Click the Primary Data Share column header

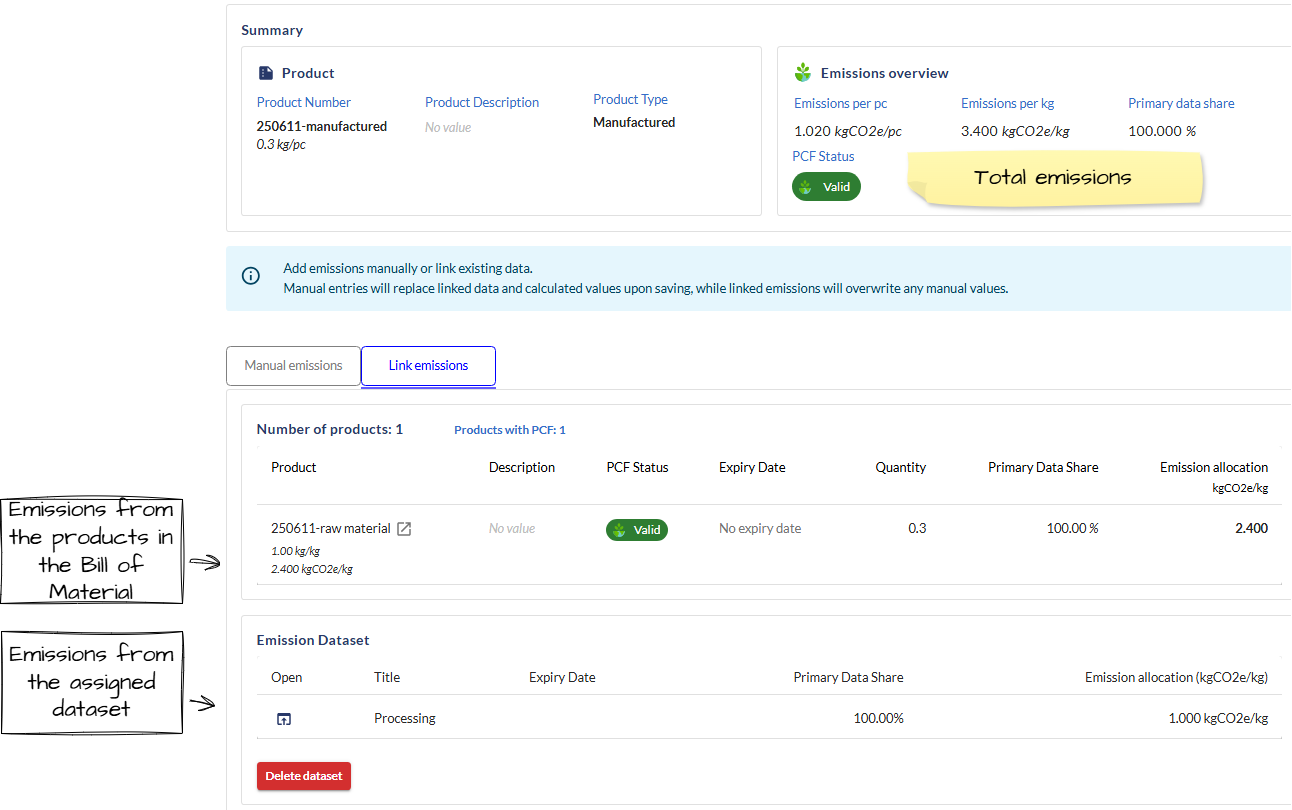1042,467
